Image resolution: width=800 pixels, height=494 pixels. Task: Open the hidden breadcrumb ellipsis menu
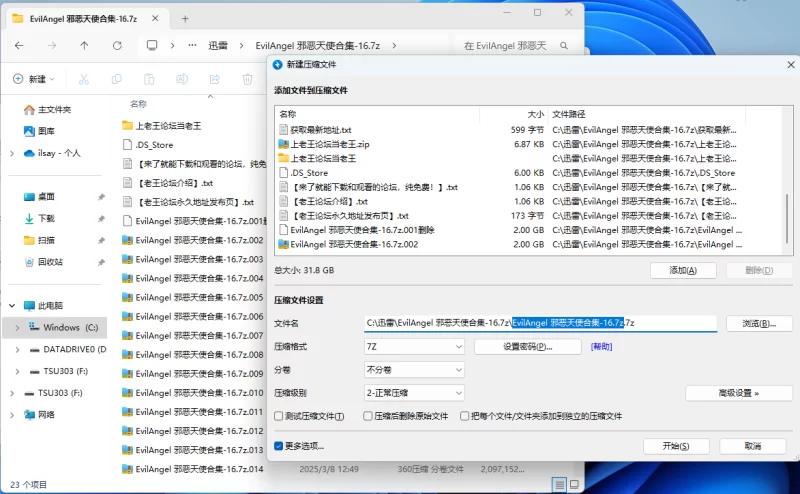coord(192,45)
